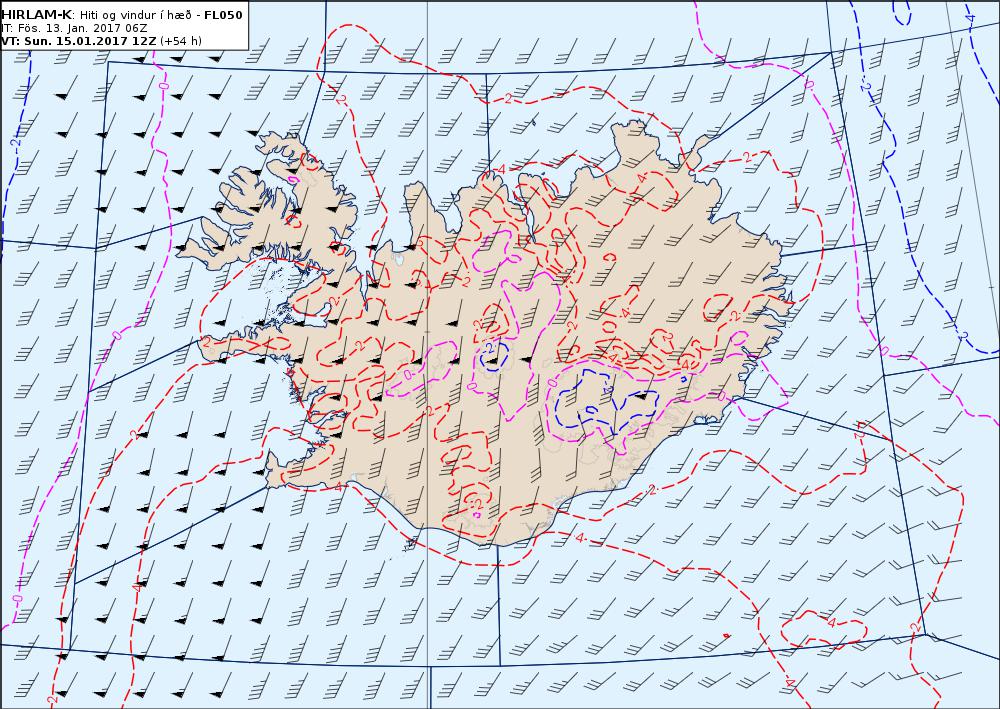This screenshot has height=709, width=1000.
Task: Click the blue -4 contour label
Action: [971, 19]
